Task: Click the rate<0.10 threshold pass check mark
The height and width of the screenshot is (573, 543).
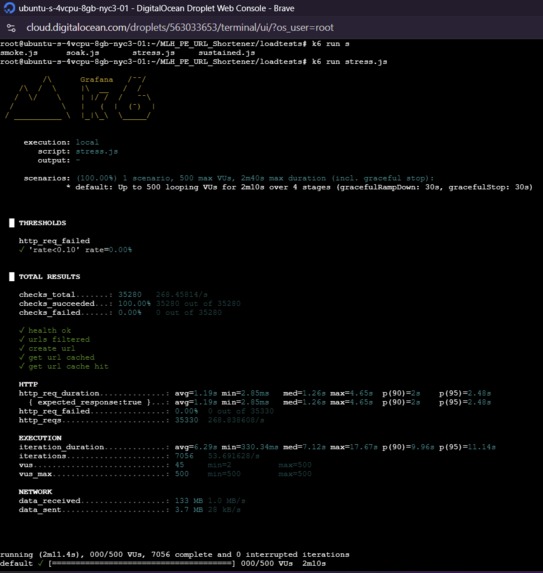Action: pos(22,250)
